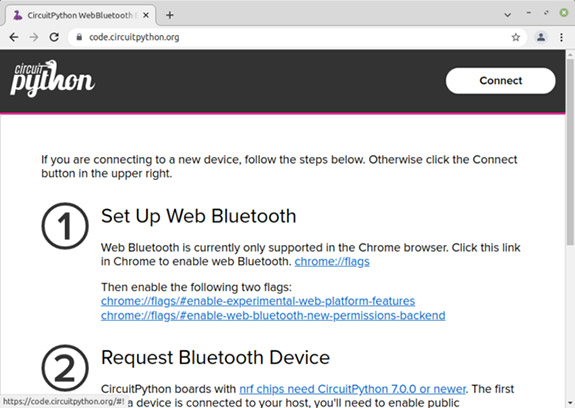Viewport: 575px width, 408px height.
Task: Reload the page with the refresh icon
Action: (x=54, y=37)
